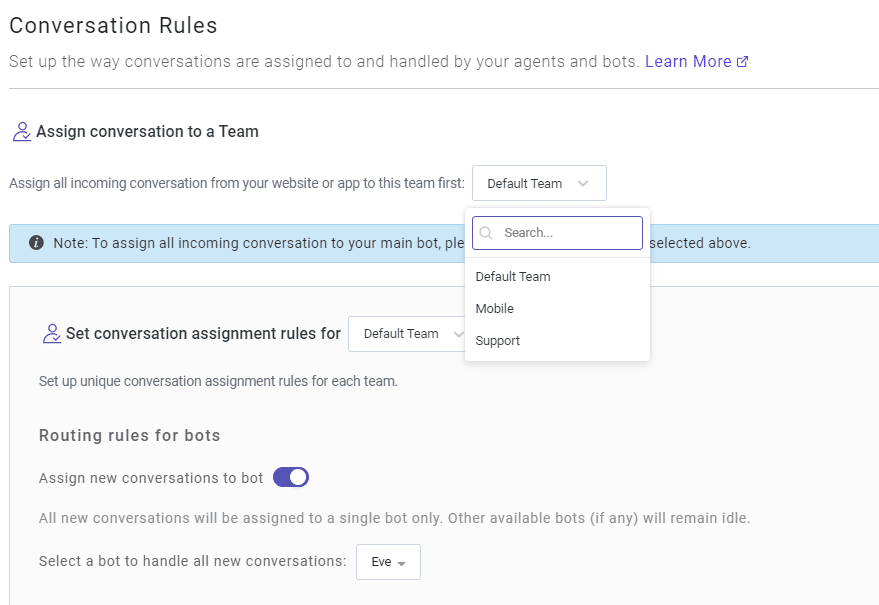Click the Routing rules for bots heading
The image size is (879, 605).
click(129, 436)
